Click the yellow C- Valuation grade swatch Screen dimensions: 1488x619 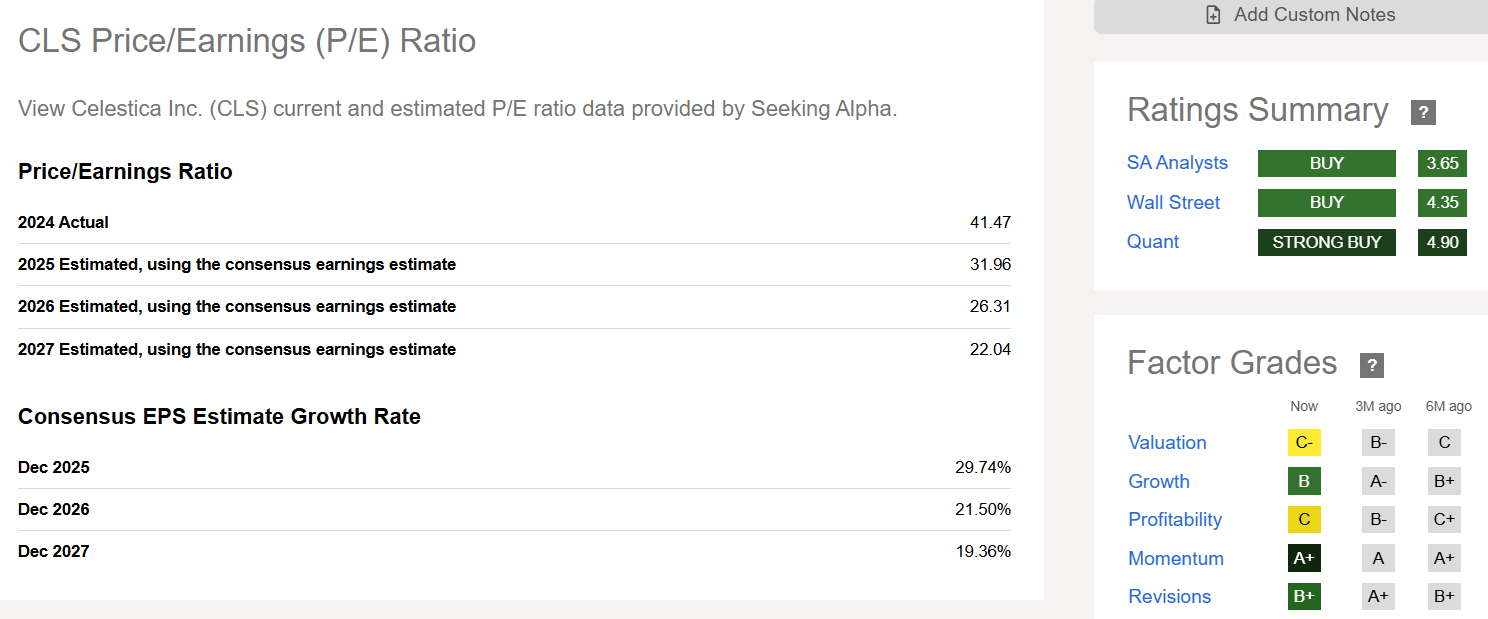[1304, 442]
